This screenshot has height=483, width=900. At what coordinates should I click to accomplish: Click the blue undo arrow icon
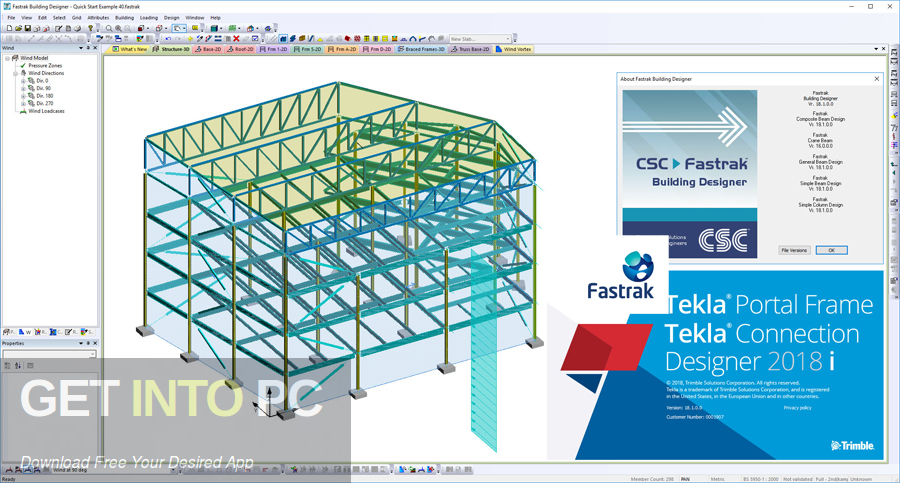168,39
